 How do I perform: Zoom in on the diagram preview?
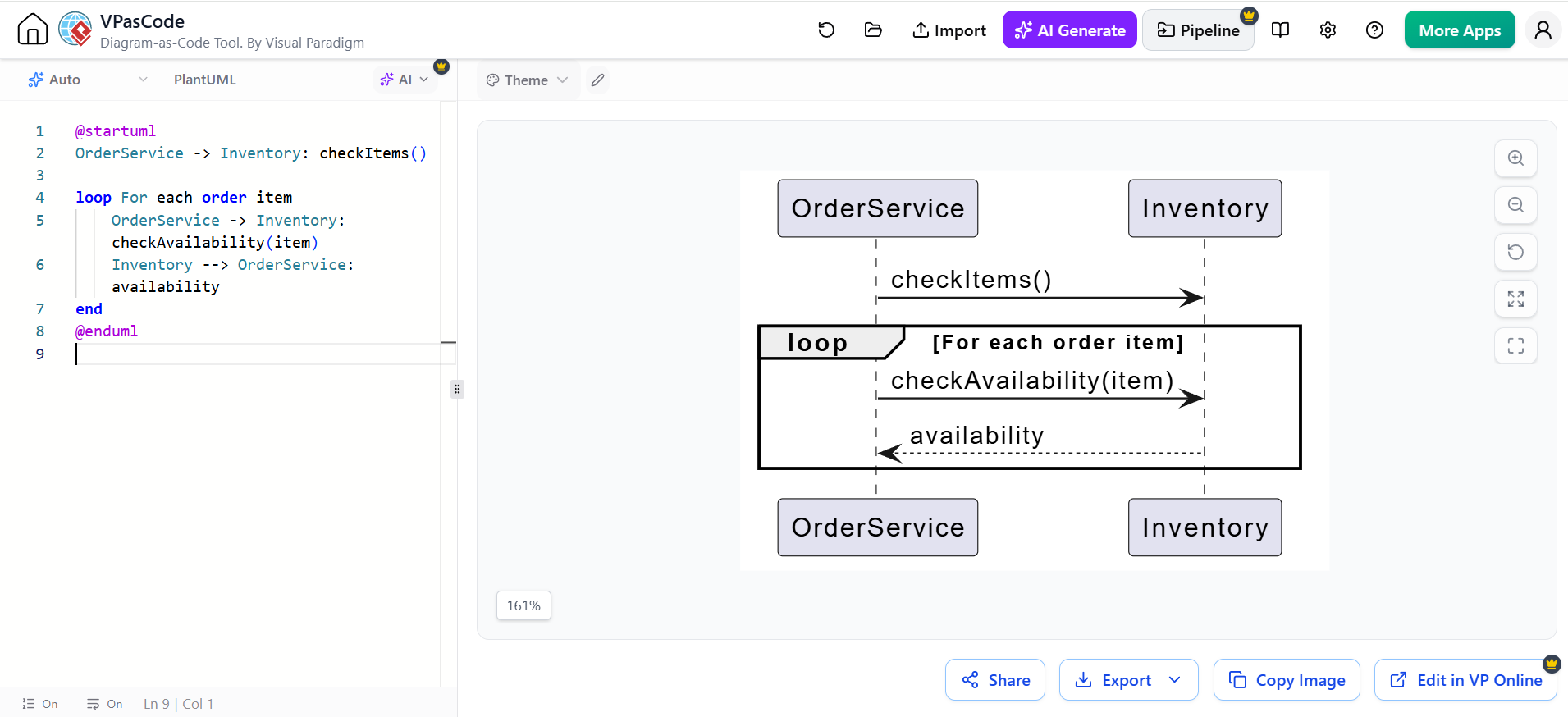click(x=1515, y=158)
